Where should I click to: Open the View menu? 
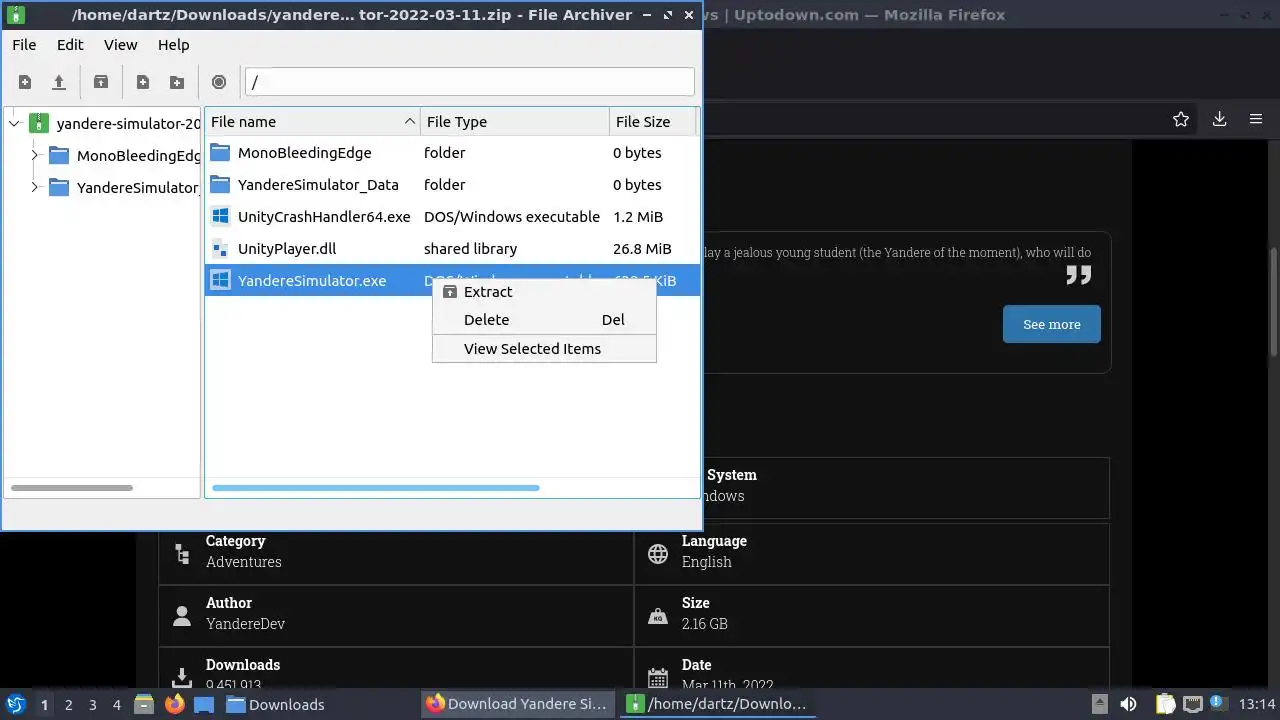(121, 45)
